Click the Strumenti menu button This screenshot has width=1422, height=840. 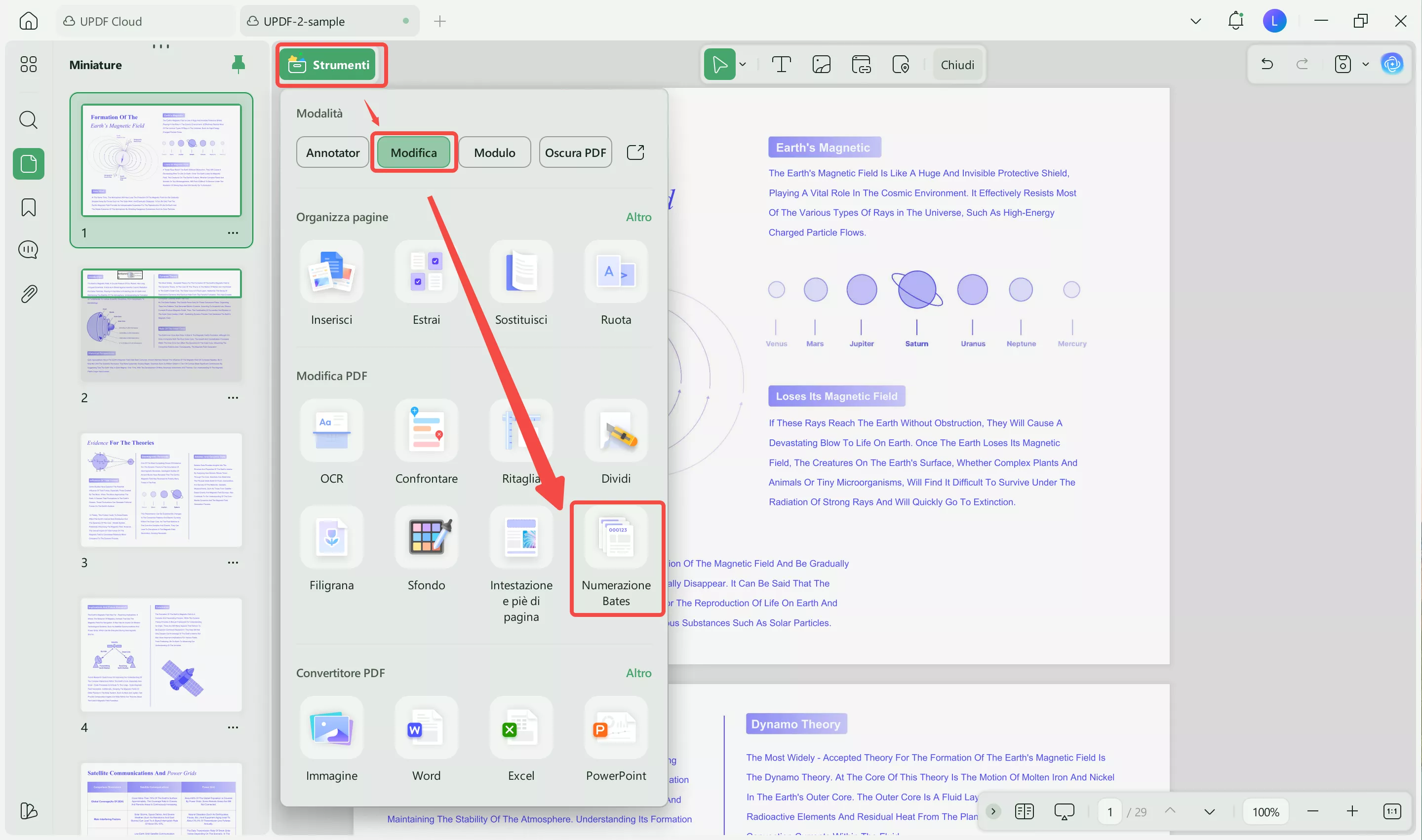tap(329, 65)
